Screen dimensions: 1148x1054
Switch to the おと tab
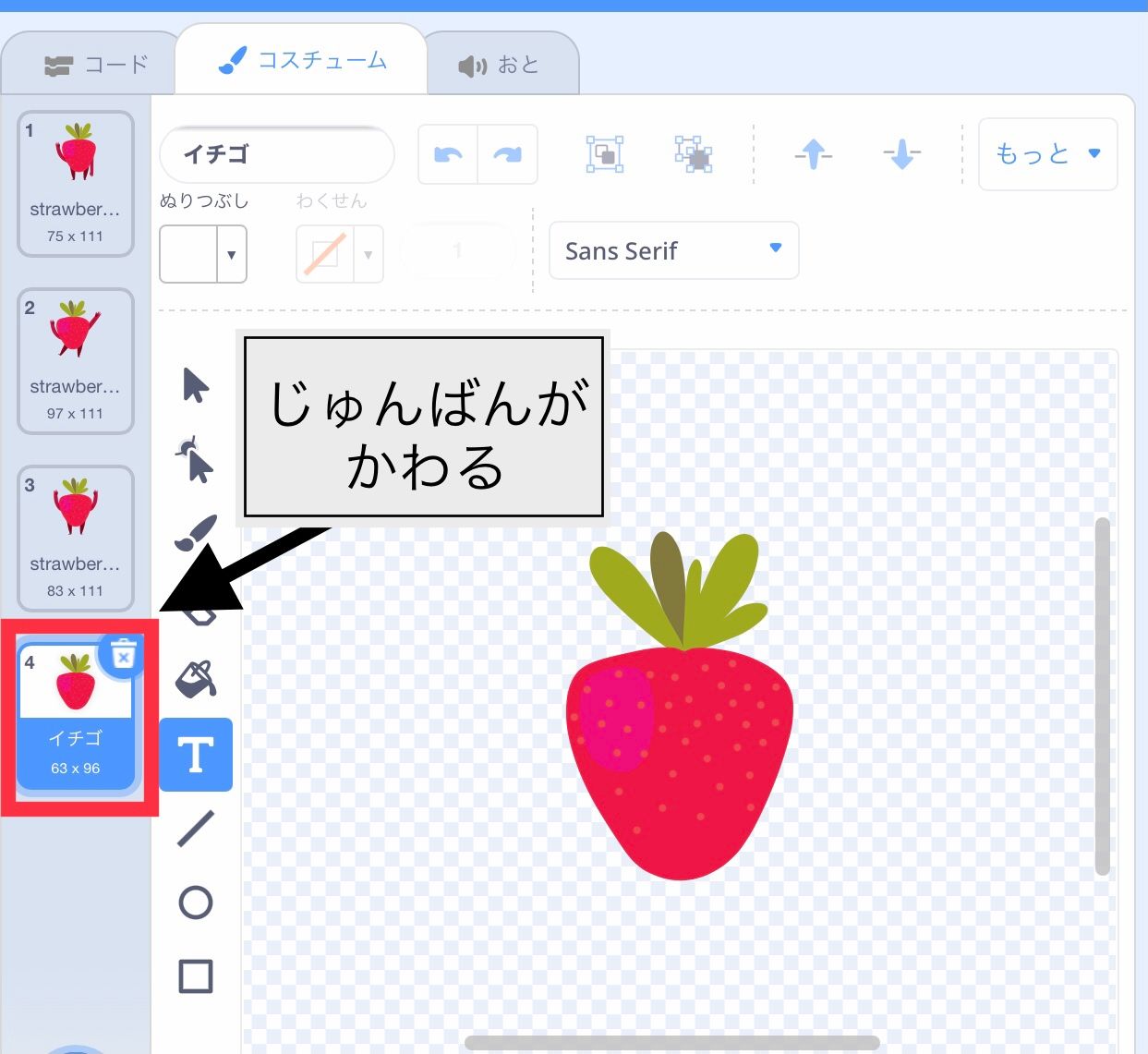tap(503, 62)
